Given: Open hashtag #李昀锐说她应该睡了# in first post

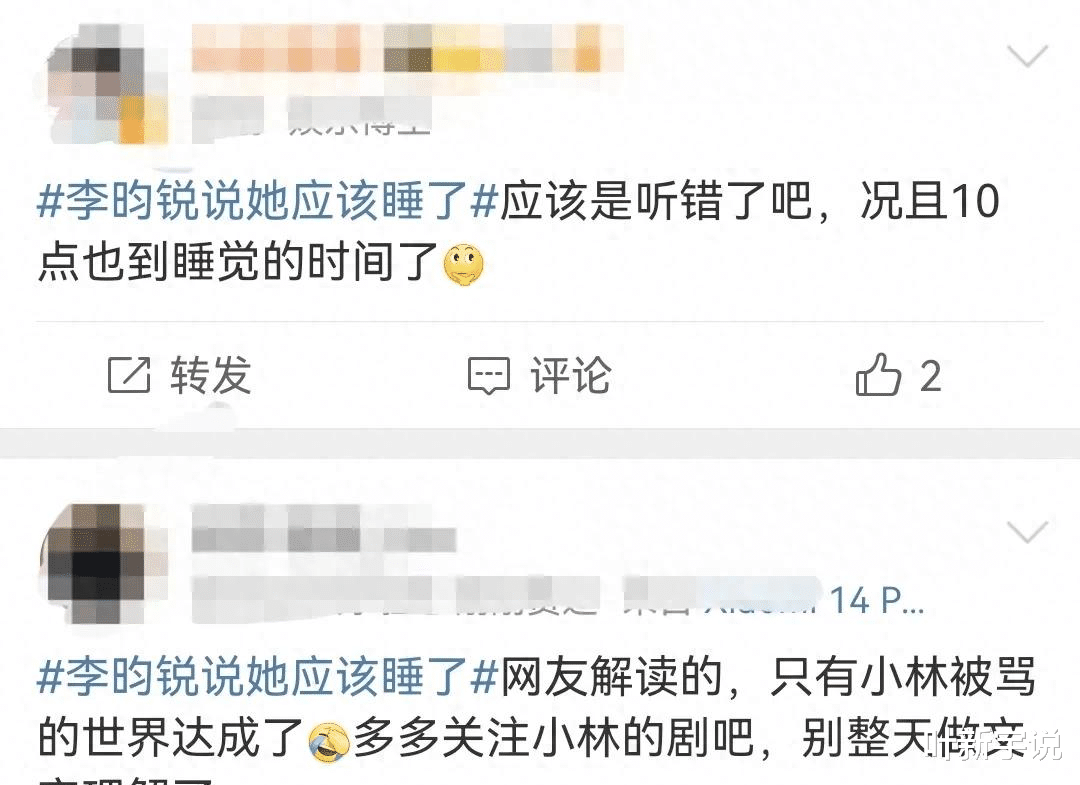Looking at the screenshot, I should [267, 202].
